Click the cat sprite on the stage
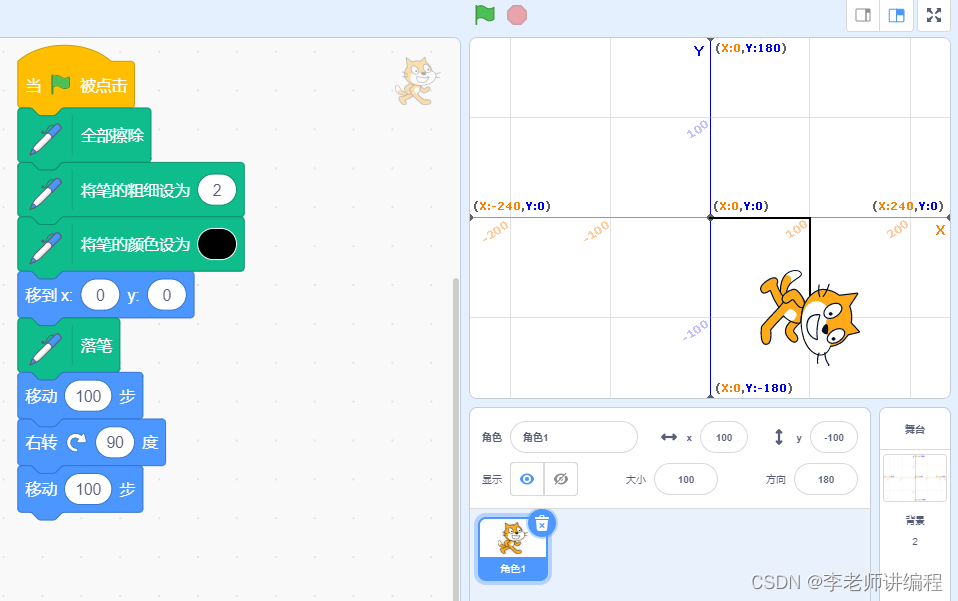Viewport: 958px width, 601px height. coord(809,318)
